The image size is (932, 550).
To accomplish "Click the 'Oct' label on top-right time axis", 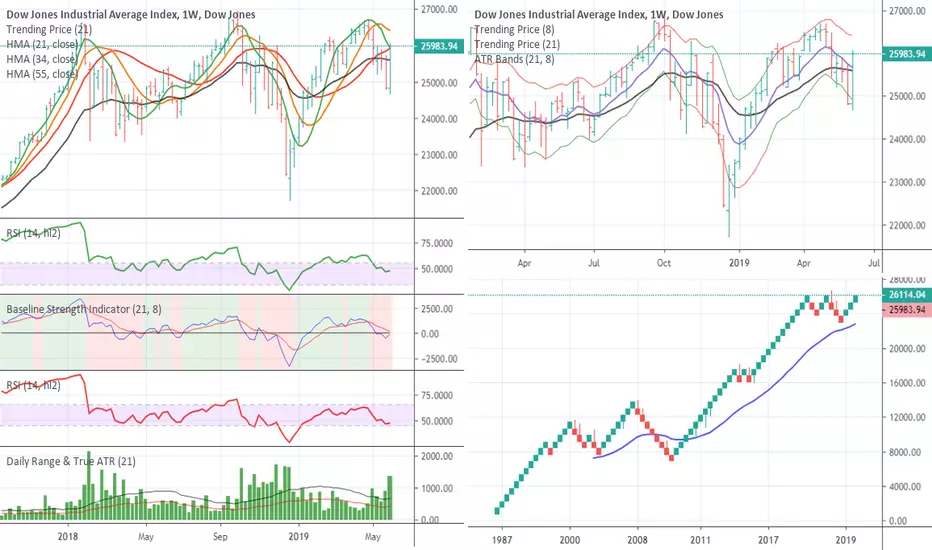I will coord(664,263).
